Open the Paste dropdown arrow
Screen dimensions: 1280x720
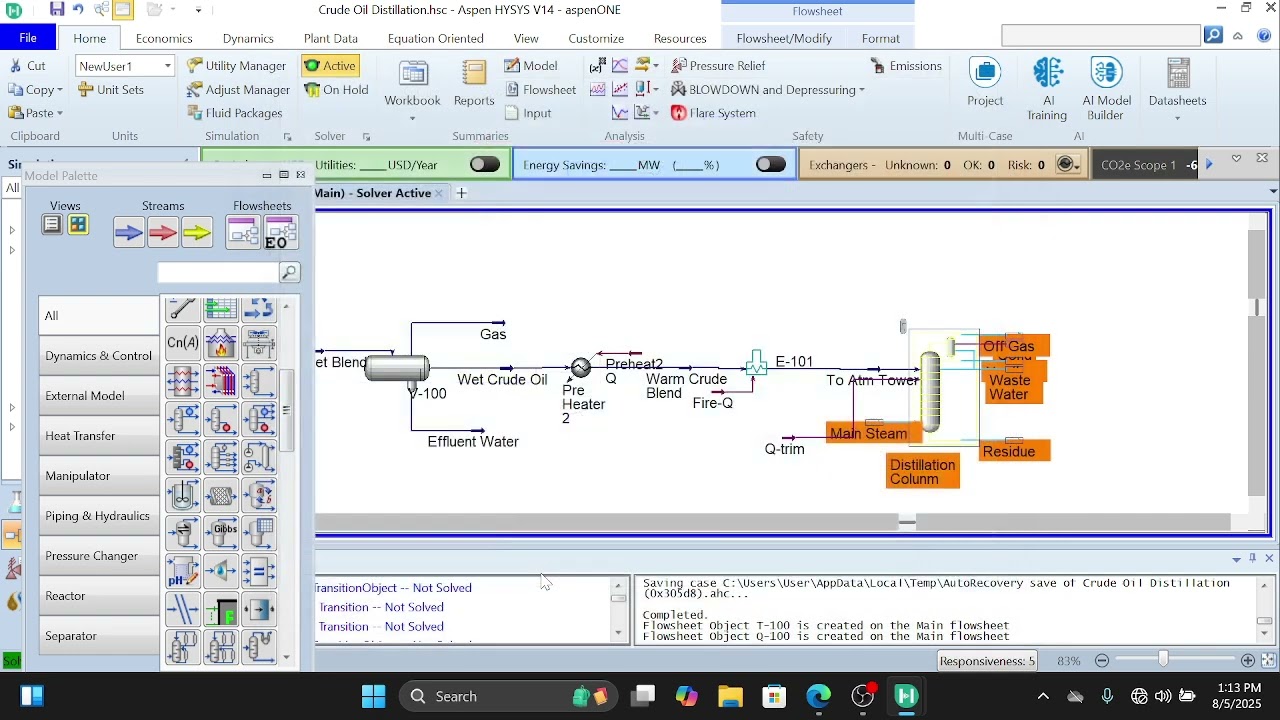(x=60, y=114)
